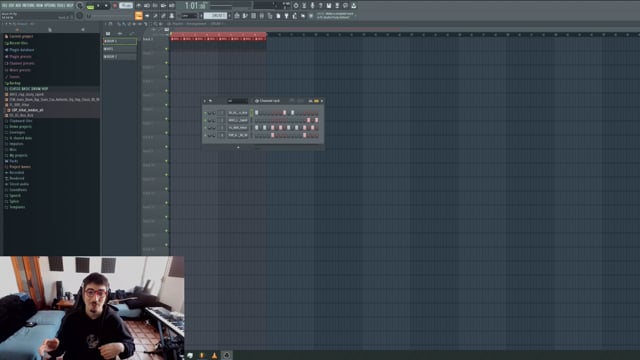The width and height of the screenshot is (640, 360).
Task: Select the highlighted bold sample in browser
Action: [x=27, y=110]
